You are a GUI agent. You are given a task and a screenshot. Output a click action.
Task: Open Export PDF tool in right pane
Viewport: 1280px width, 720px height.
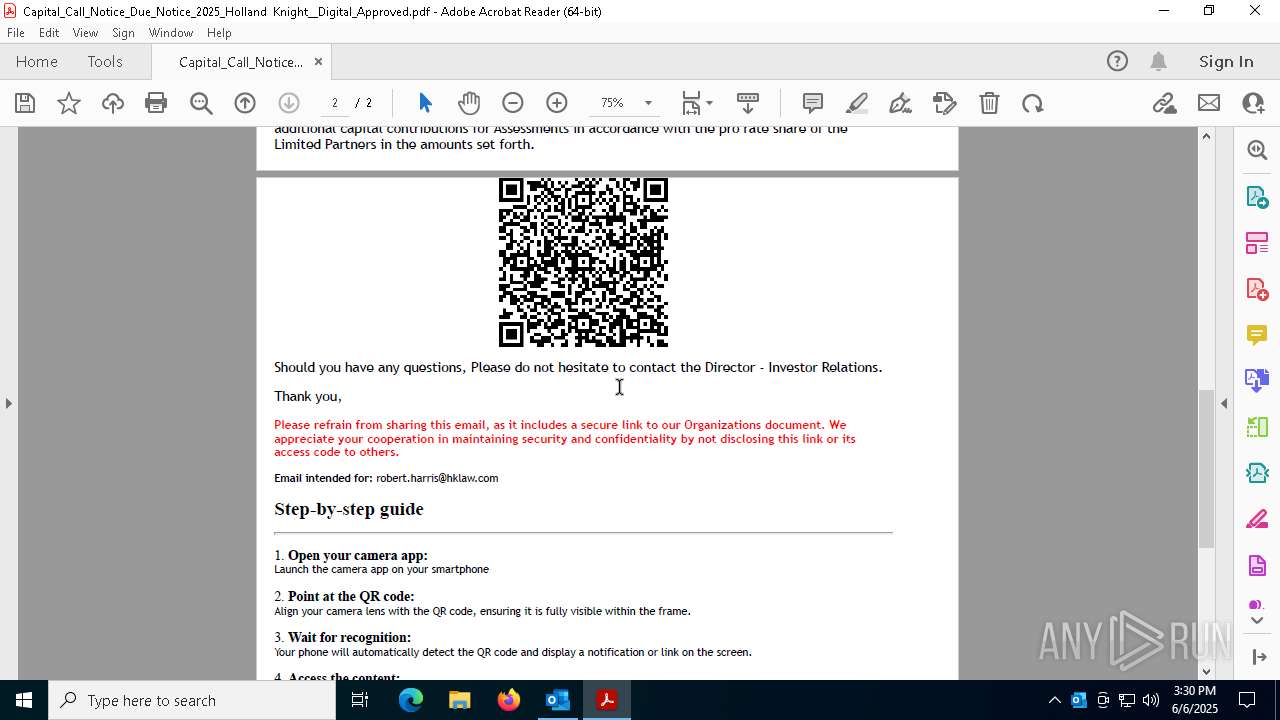[x=1257, y=197]
